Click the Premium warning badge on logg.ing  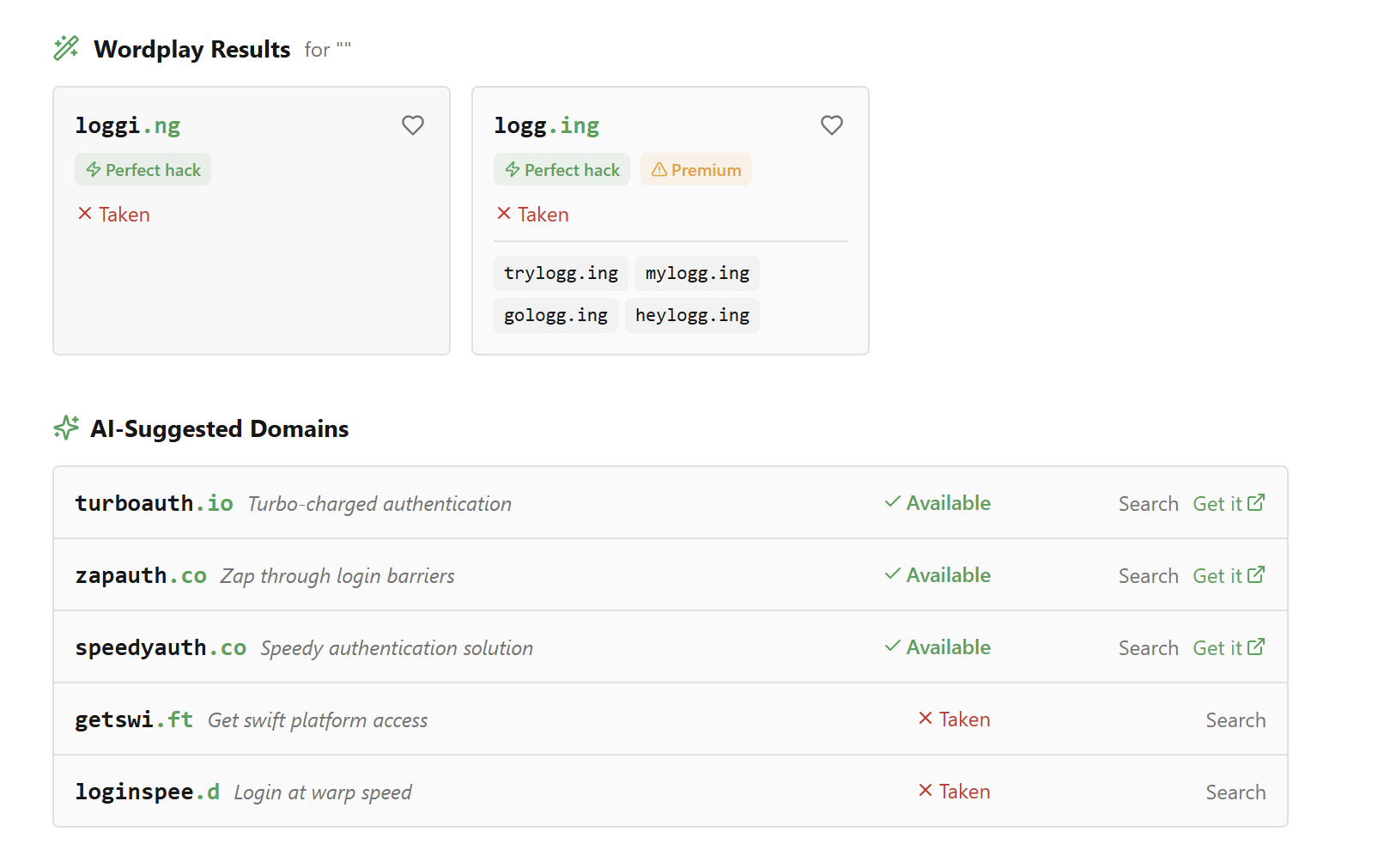tap(695, 170)
